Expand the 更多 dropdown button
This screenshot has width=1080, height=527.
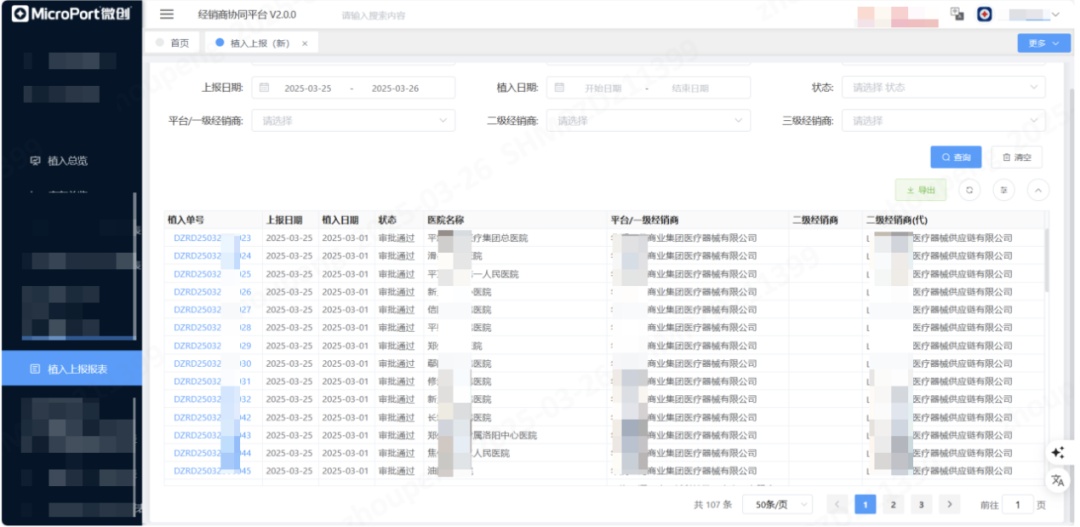click(x=1043, y=43)
